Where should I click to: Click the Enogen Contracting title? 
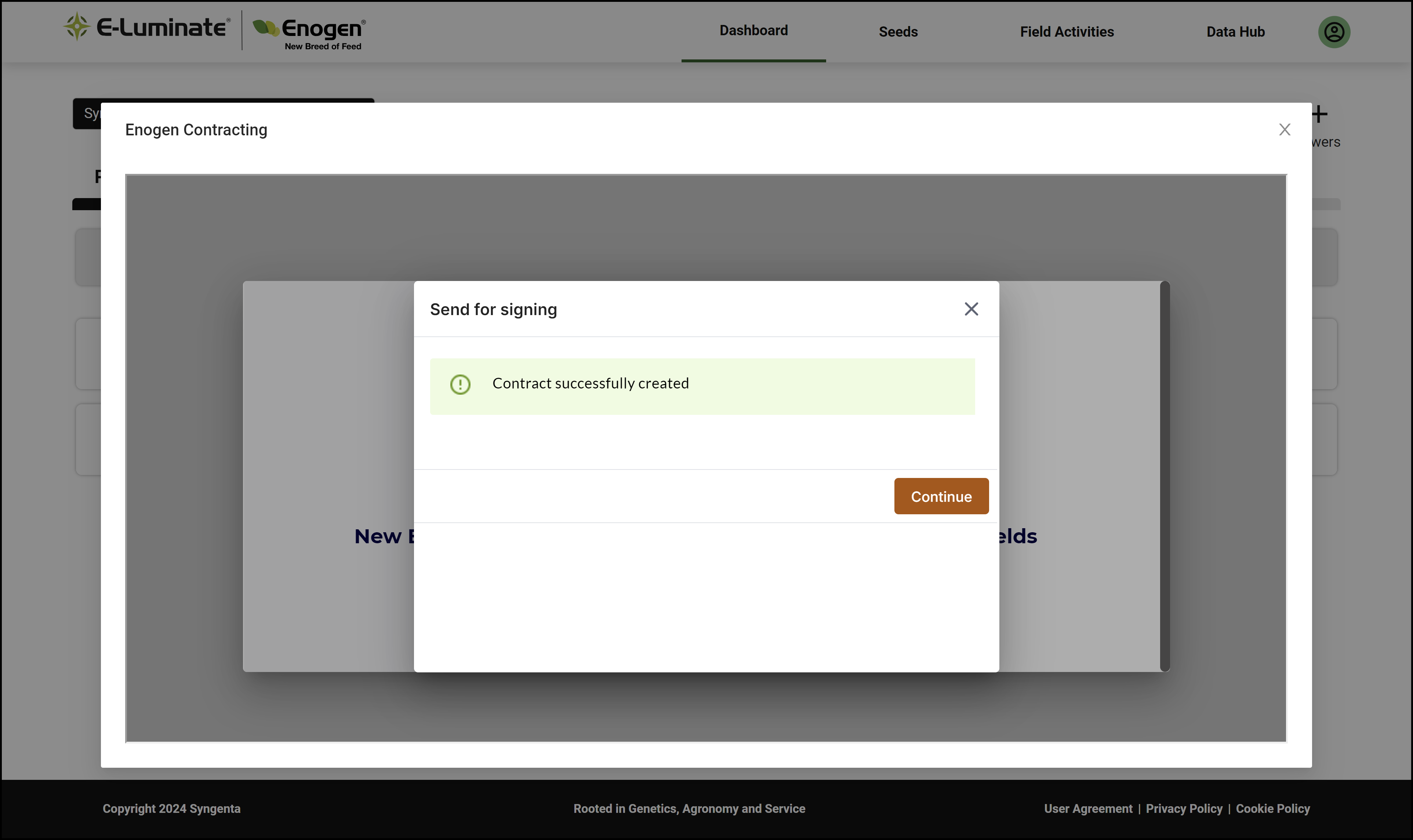(x=196, y=129)
